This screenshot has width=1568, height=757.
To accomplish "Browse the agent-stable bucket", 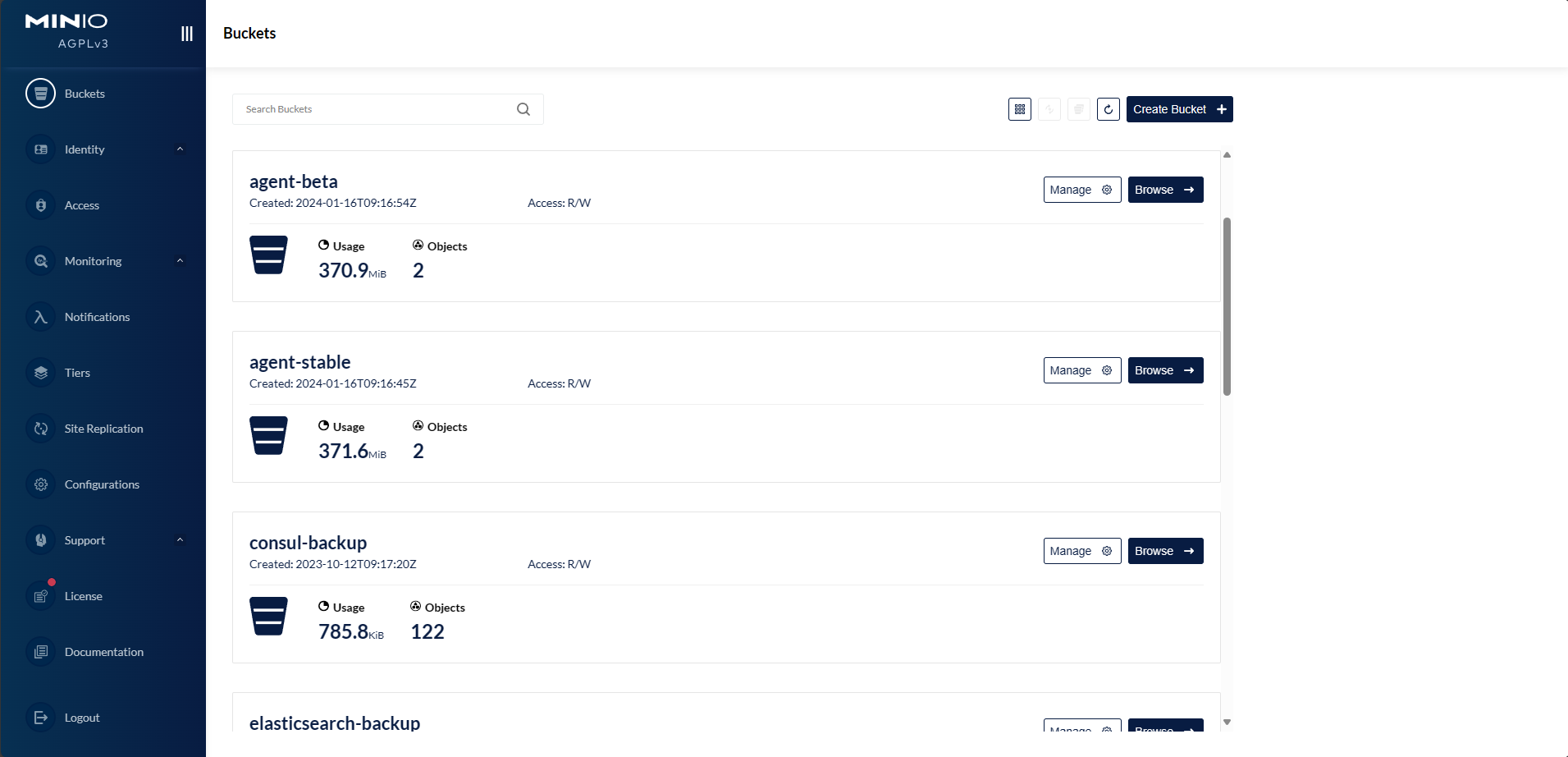I will point(1165,370).
